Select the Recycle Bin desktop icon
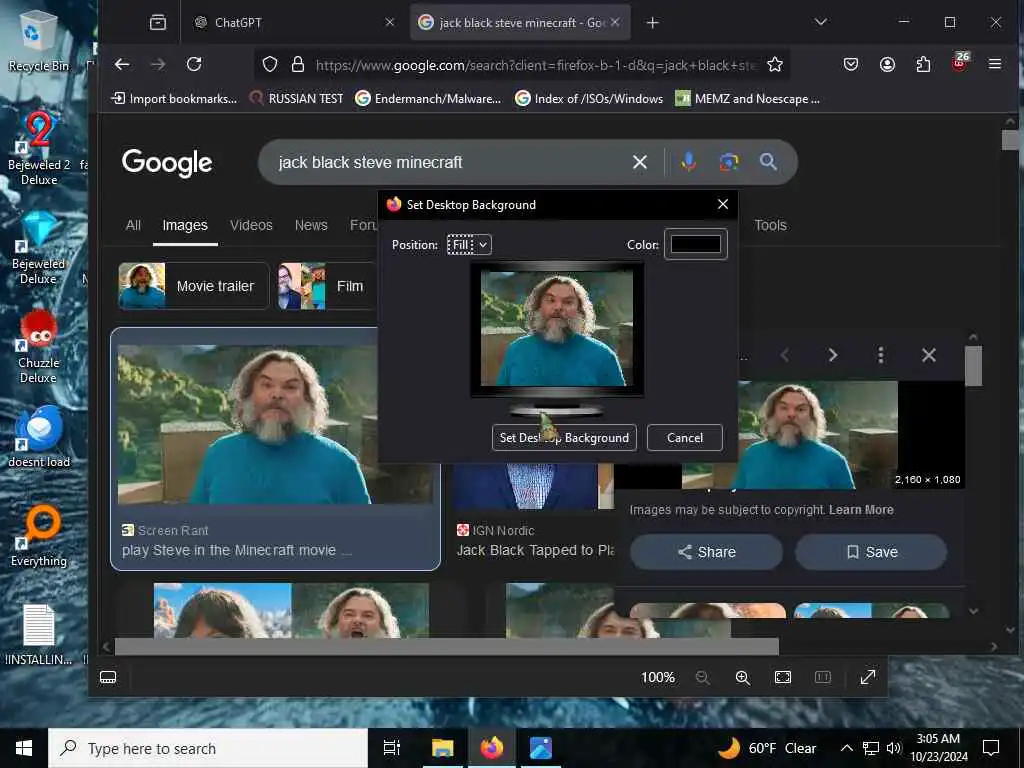 tap(38, 40)
